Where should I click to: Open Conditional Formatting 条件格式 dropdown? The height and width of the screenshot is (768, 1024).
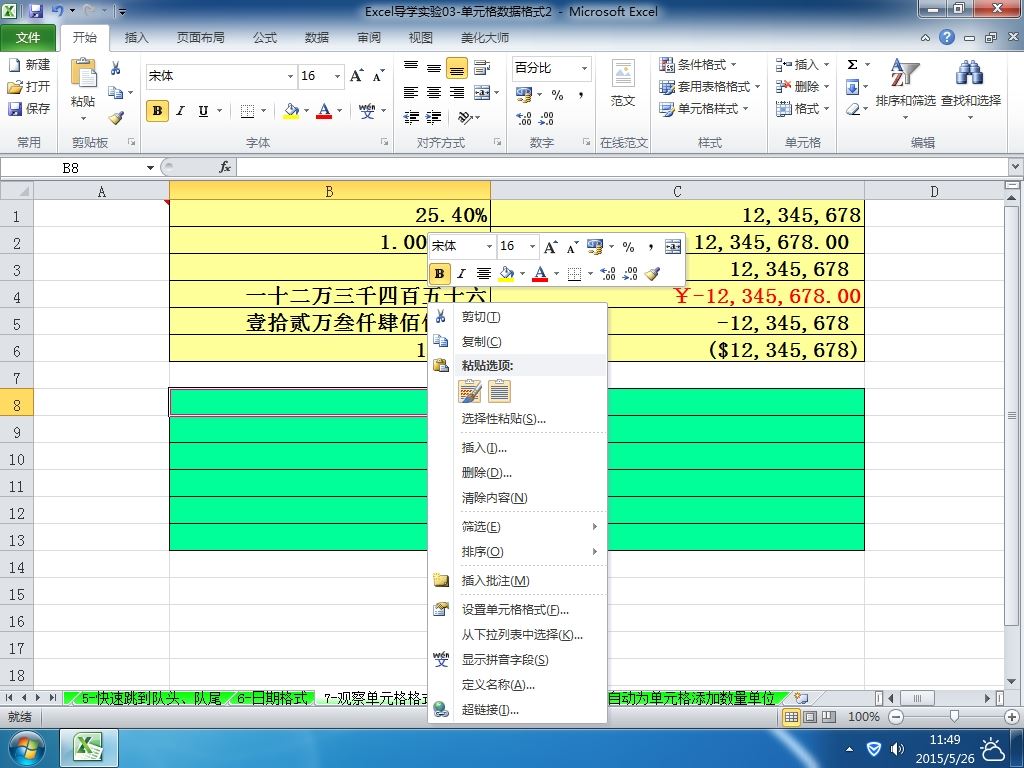pyautogui.click(x=697, y=65)
